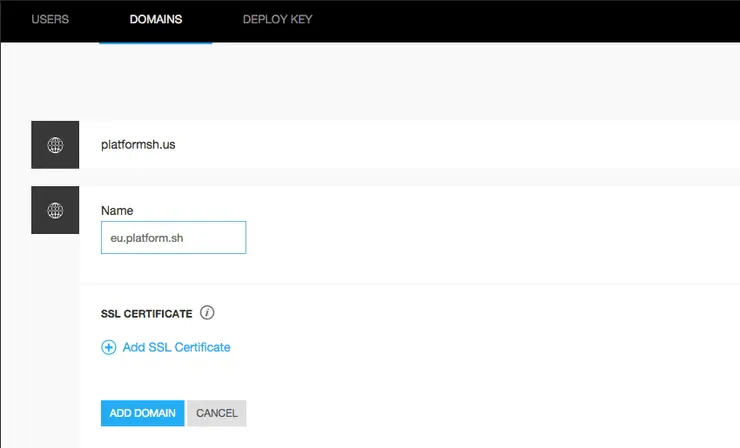
Task: Select the SSL CERTIFICATE heading text
Action: click(x=146, y=314)
